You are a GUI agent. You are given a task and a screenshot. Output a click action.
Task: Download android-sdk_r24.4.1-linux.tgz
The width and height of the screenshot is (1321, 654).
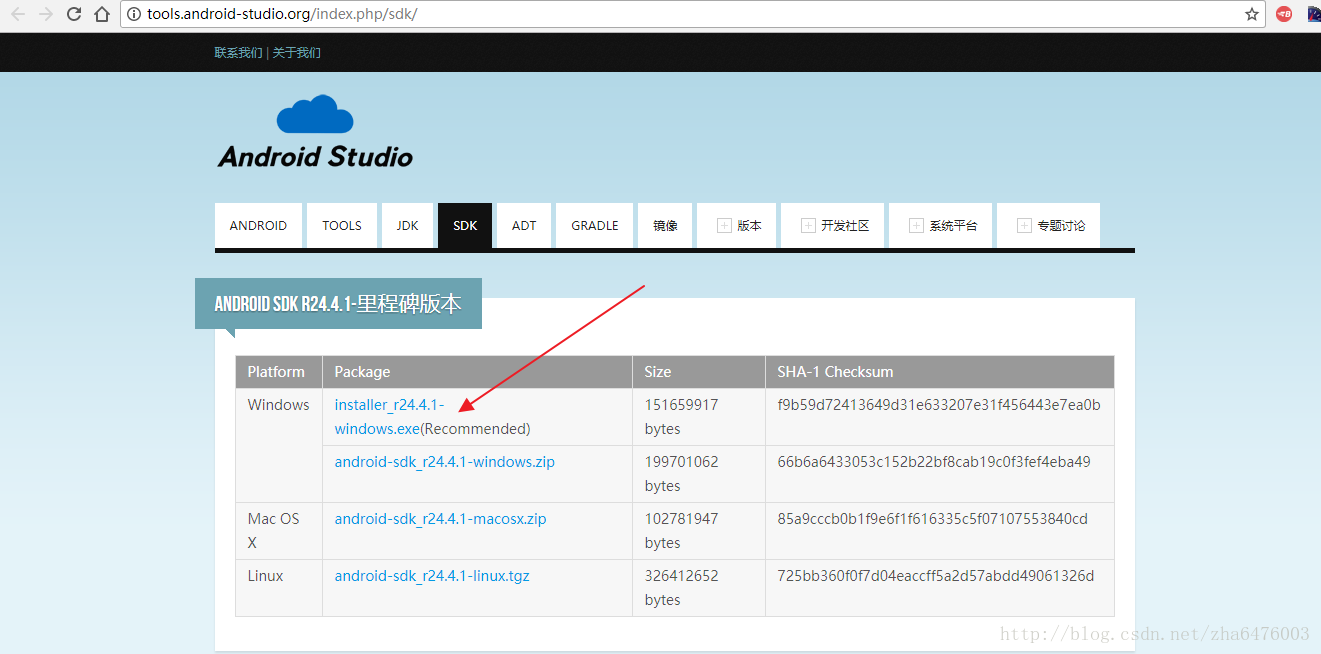(x=432, y=576)
